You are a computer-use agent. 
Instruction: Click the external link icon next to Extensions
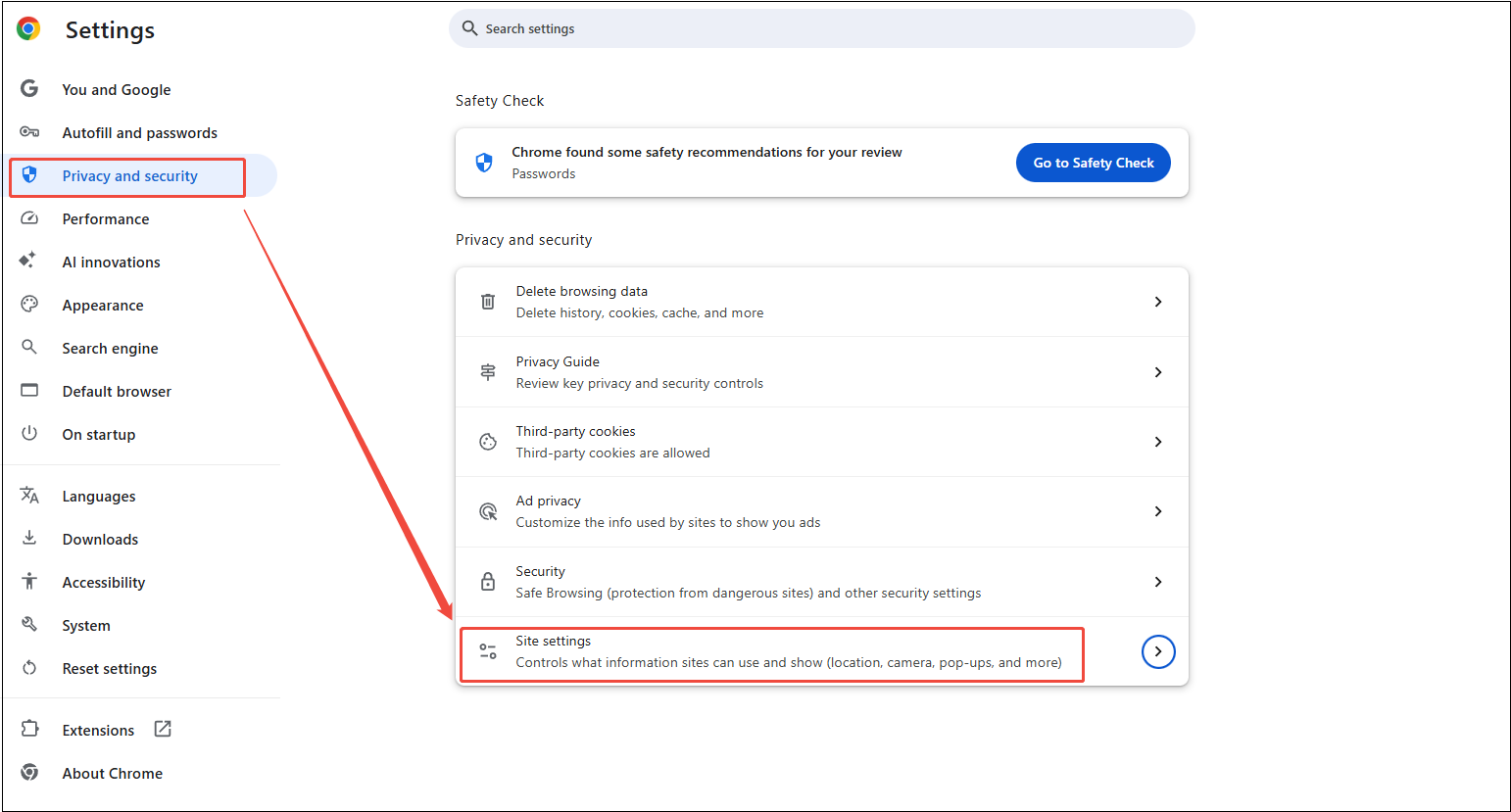pyautogui.click(x=162, y=729)
